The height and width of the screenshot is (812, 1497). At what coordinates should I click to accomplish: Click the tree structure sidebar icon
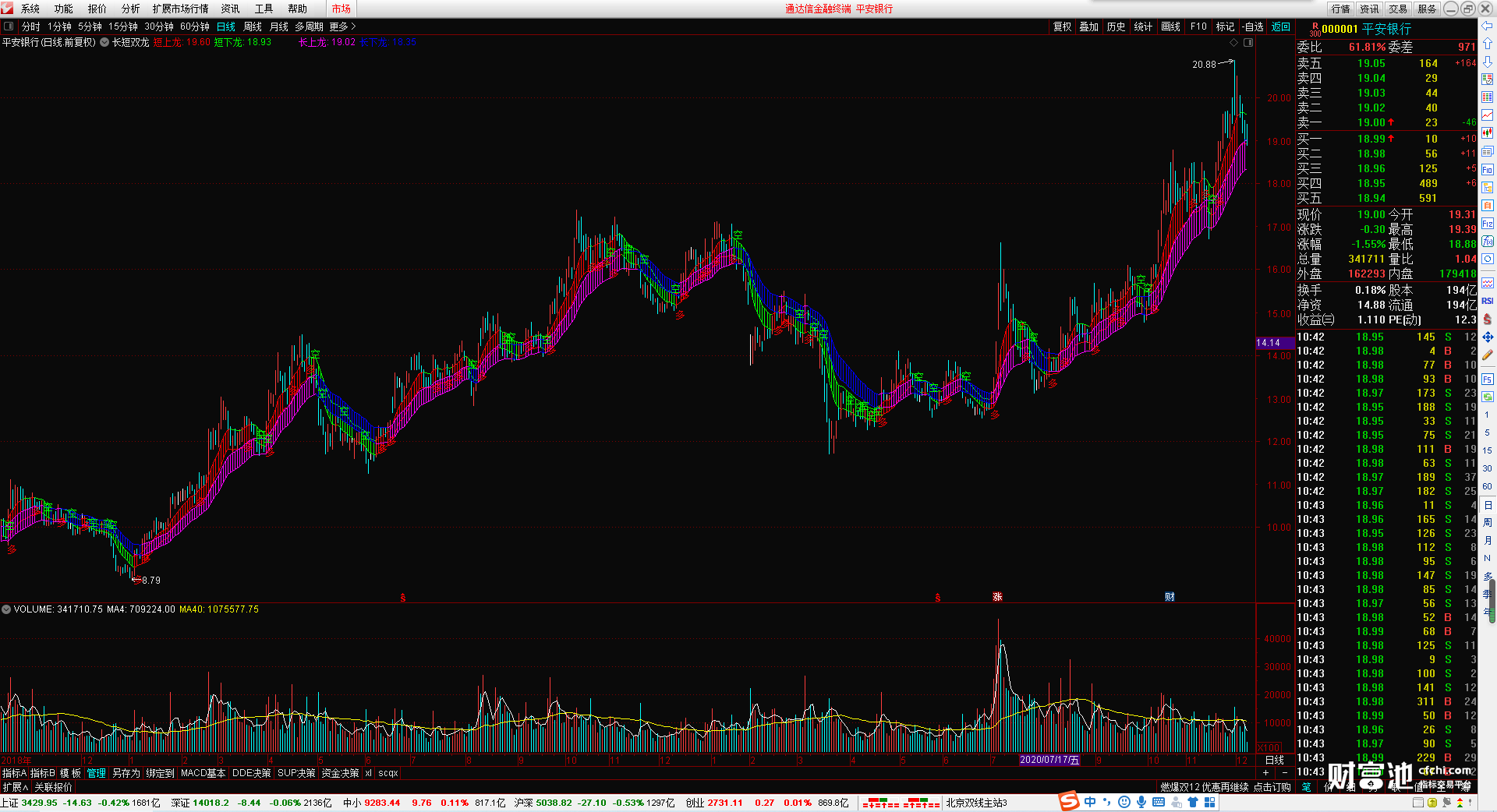(x=1487, y=187)
